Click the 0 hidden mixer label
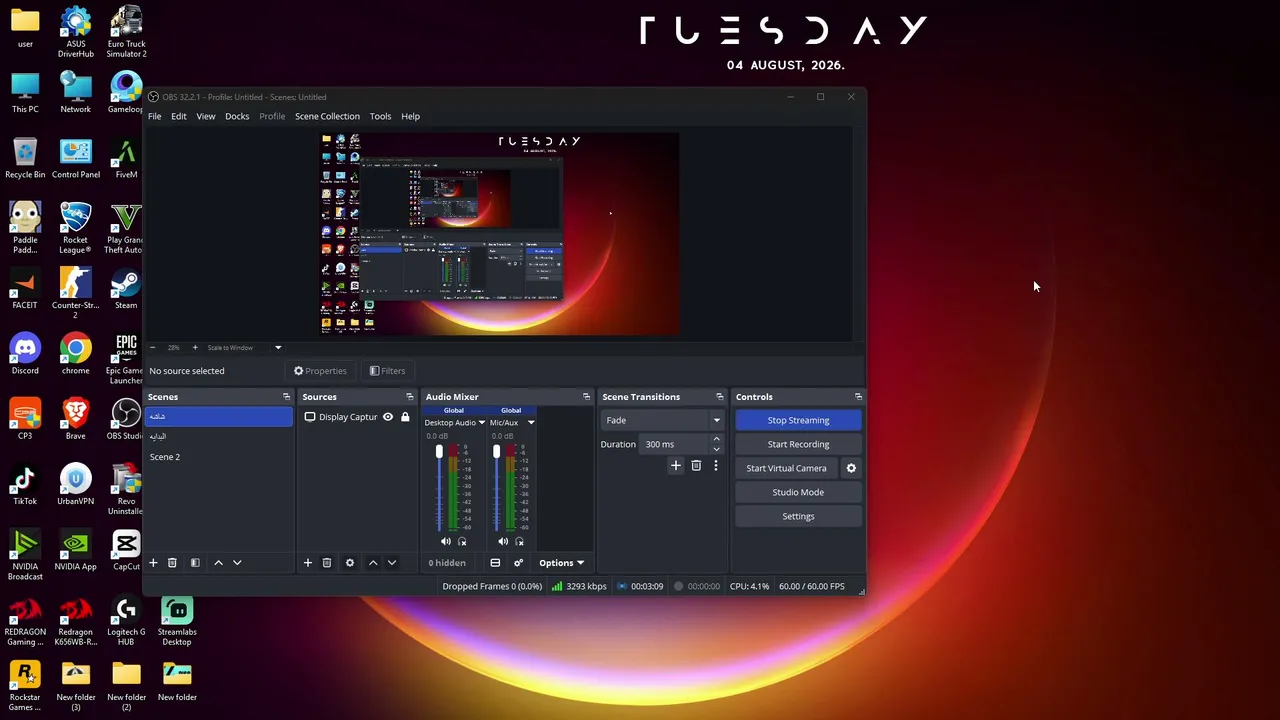The height and width of the screenshot is (720, 1280). 447,563
